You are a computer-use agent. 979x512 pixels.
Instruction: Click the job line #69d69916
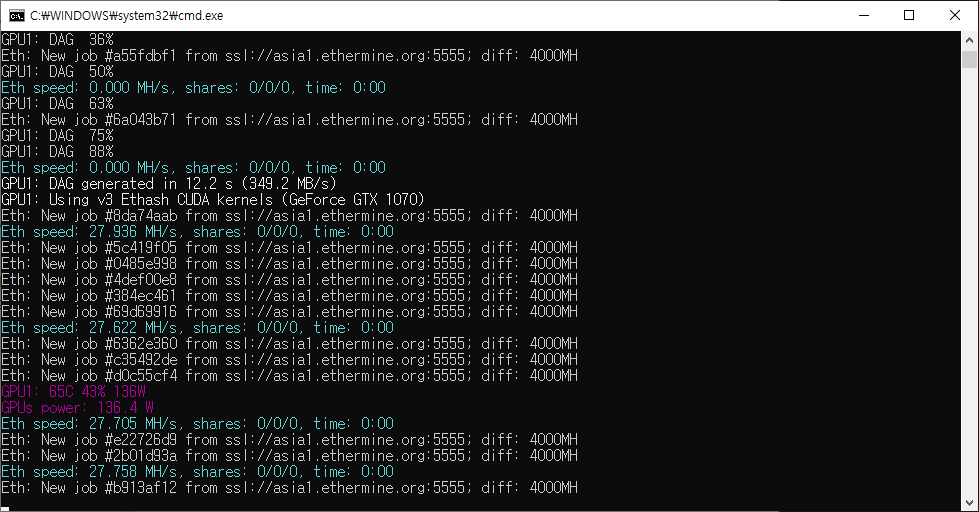pyautogui.click(x=289, y=312)
